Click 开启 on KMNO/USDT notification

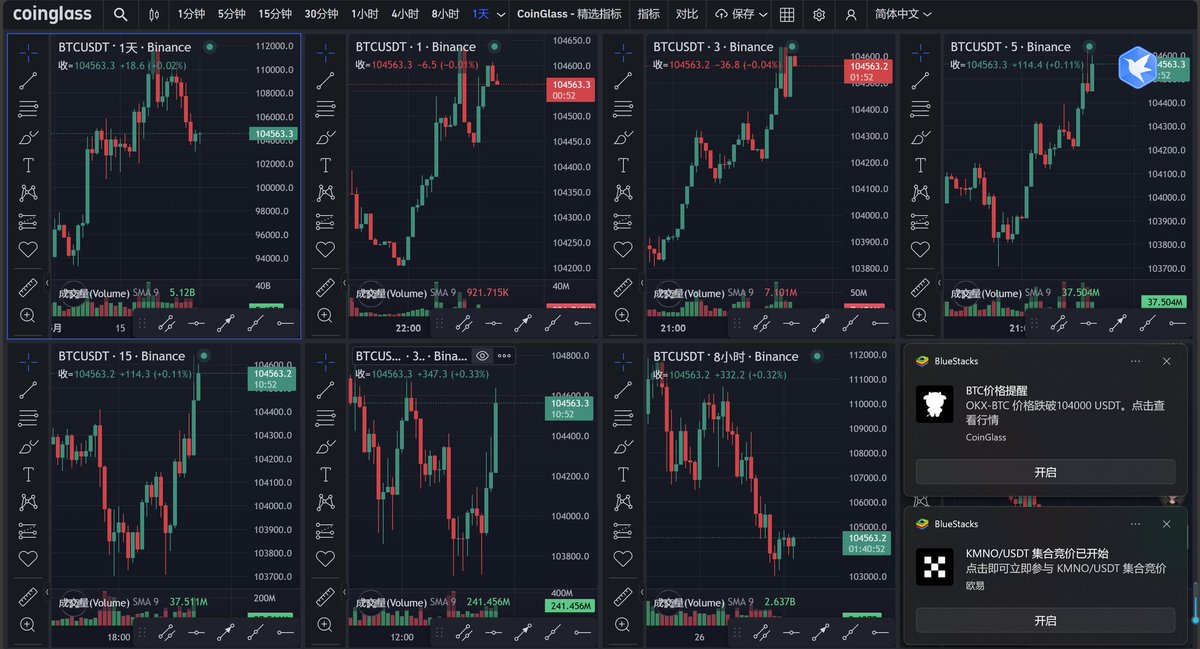(x=1045, y=620)
